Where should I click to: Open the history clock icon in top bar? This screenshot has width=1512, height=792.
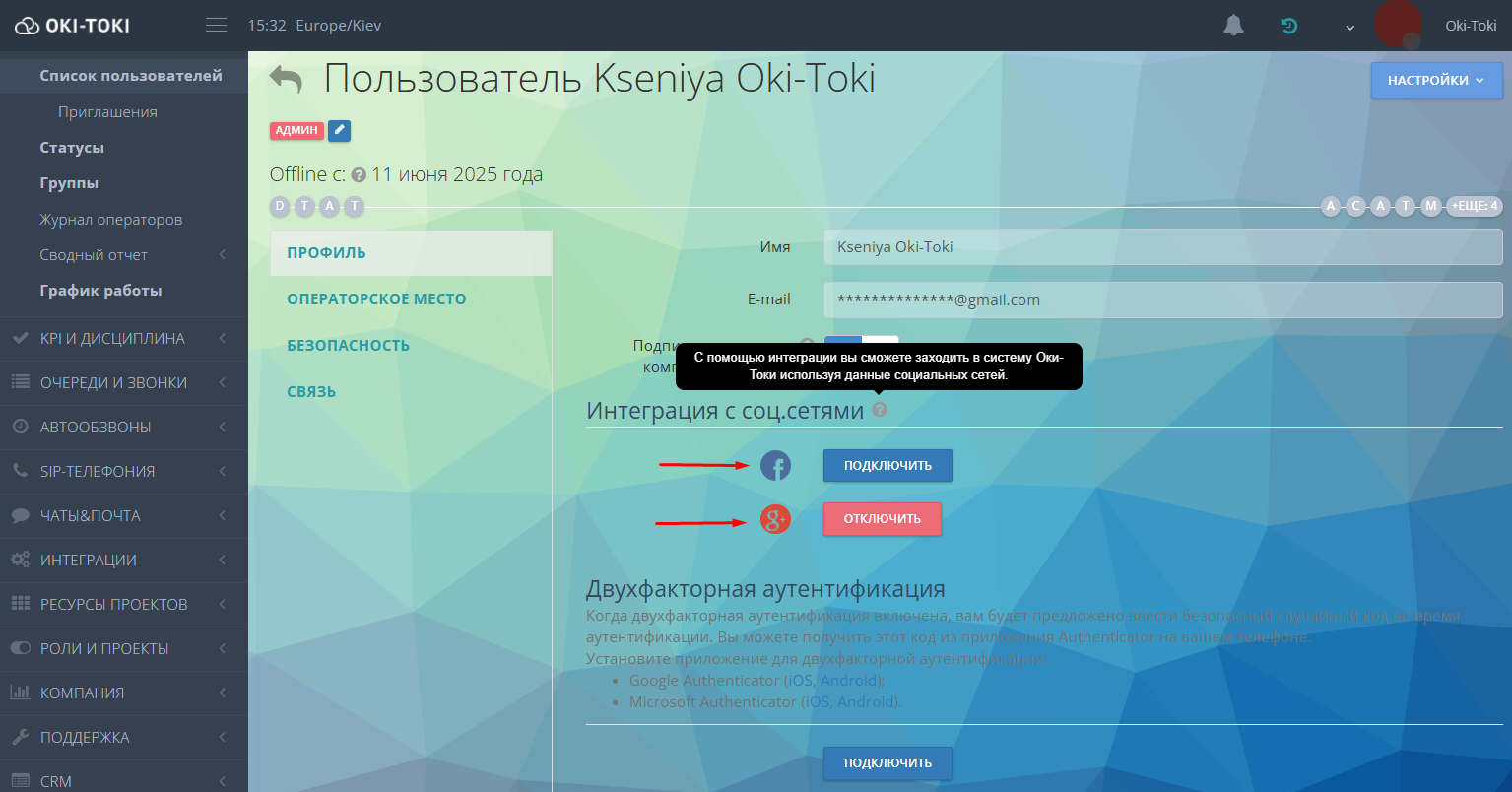tap(1289, 26)
